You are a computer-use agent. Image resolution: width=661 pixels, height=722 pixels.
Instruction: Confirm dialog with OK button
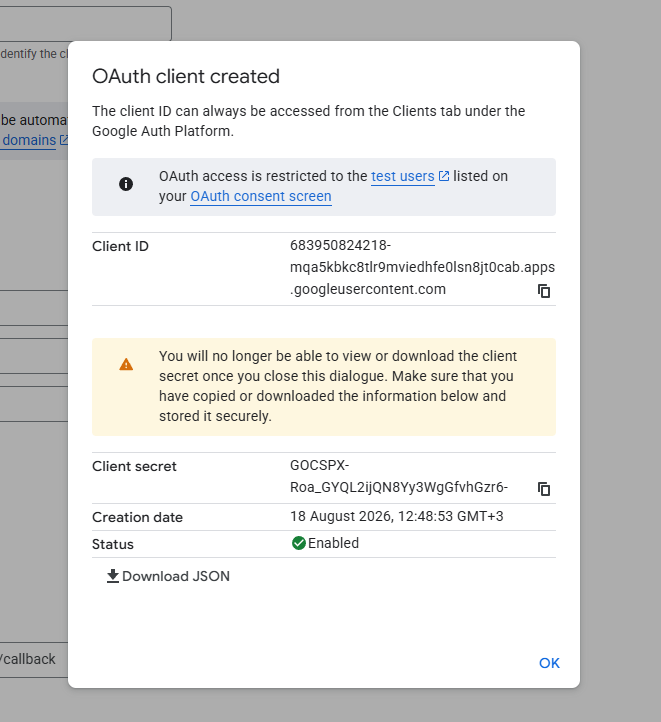point(549,663)
